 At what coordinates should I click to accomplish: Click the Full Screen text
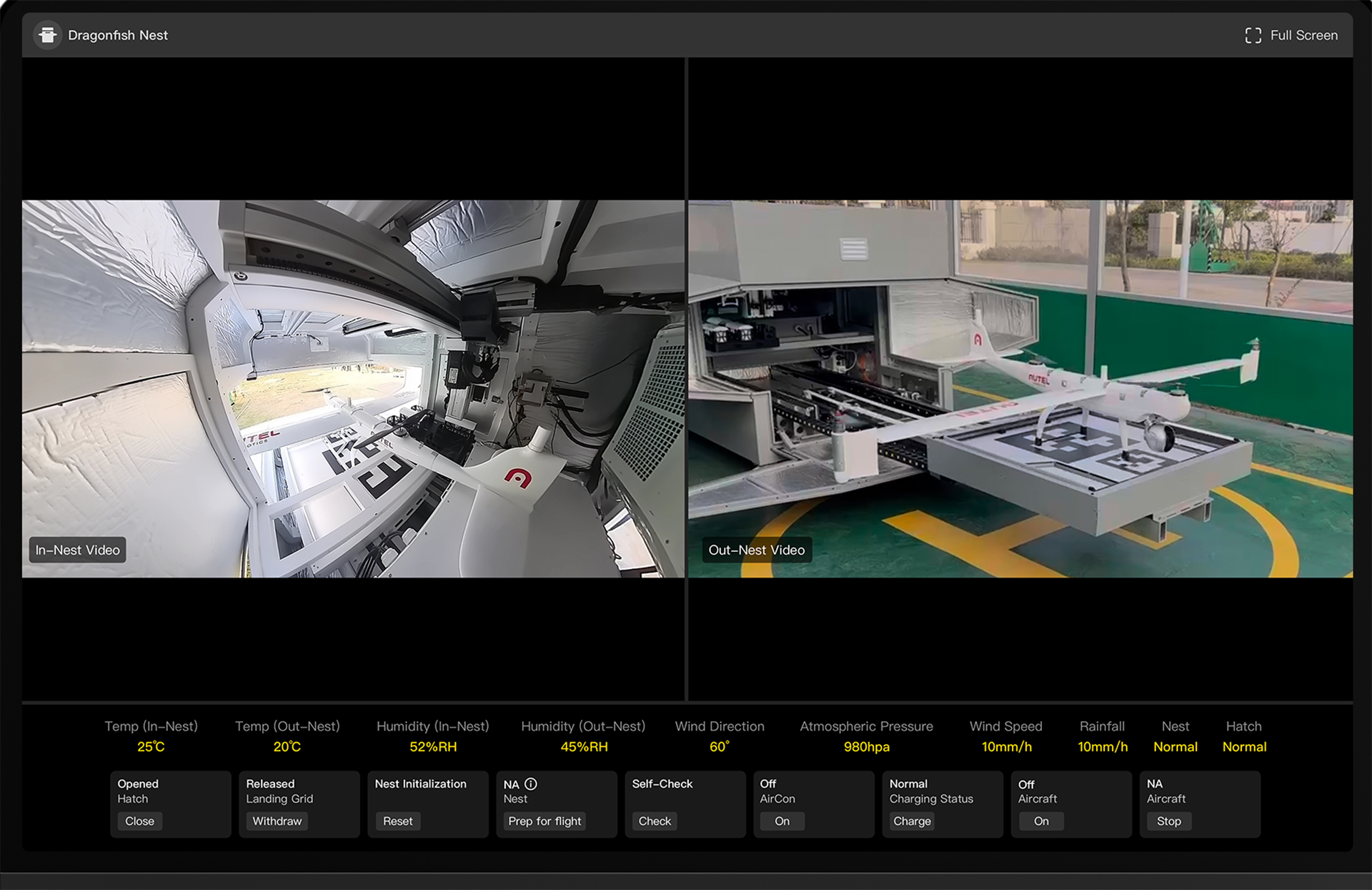[x=1304, y=36]
